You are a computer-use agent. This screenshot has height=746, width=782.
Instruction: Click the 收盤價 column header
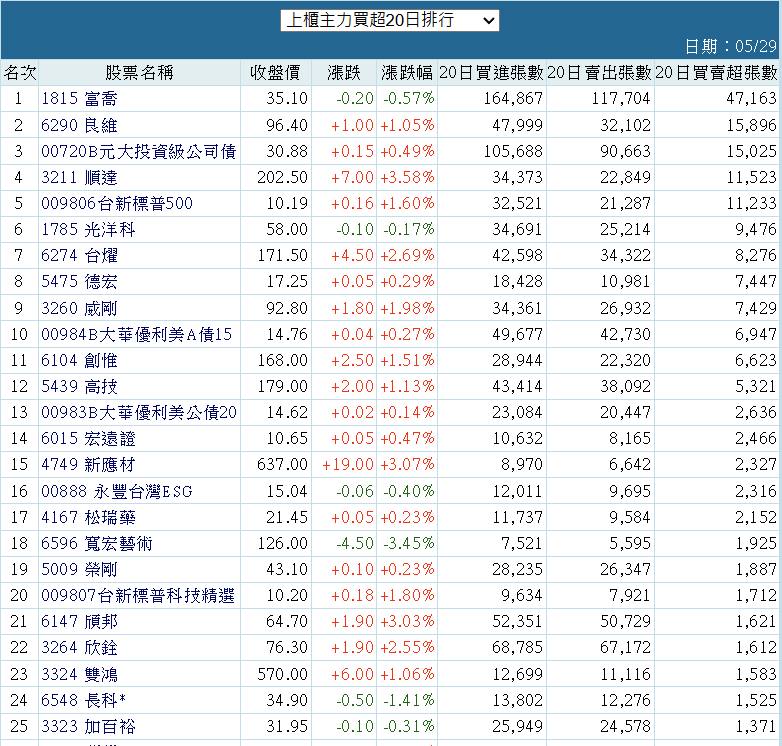coord(275,73)
